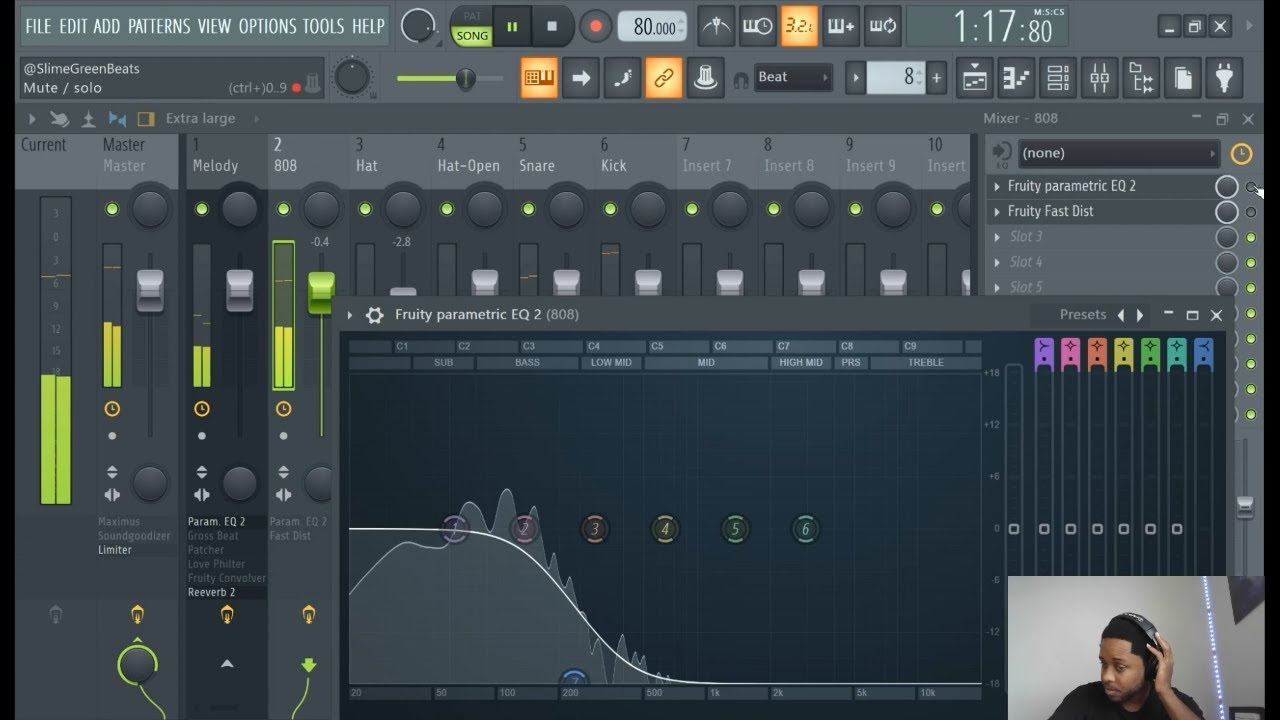Expand Fruity Fast Dist slot arrow

(997, 212)
